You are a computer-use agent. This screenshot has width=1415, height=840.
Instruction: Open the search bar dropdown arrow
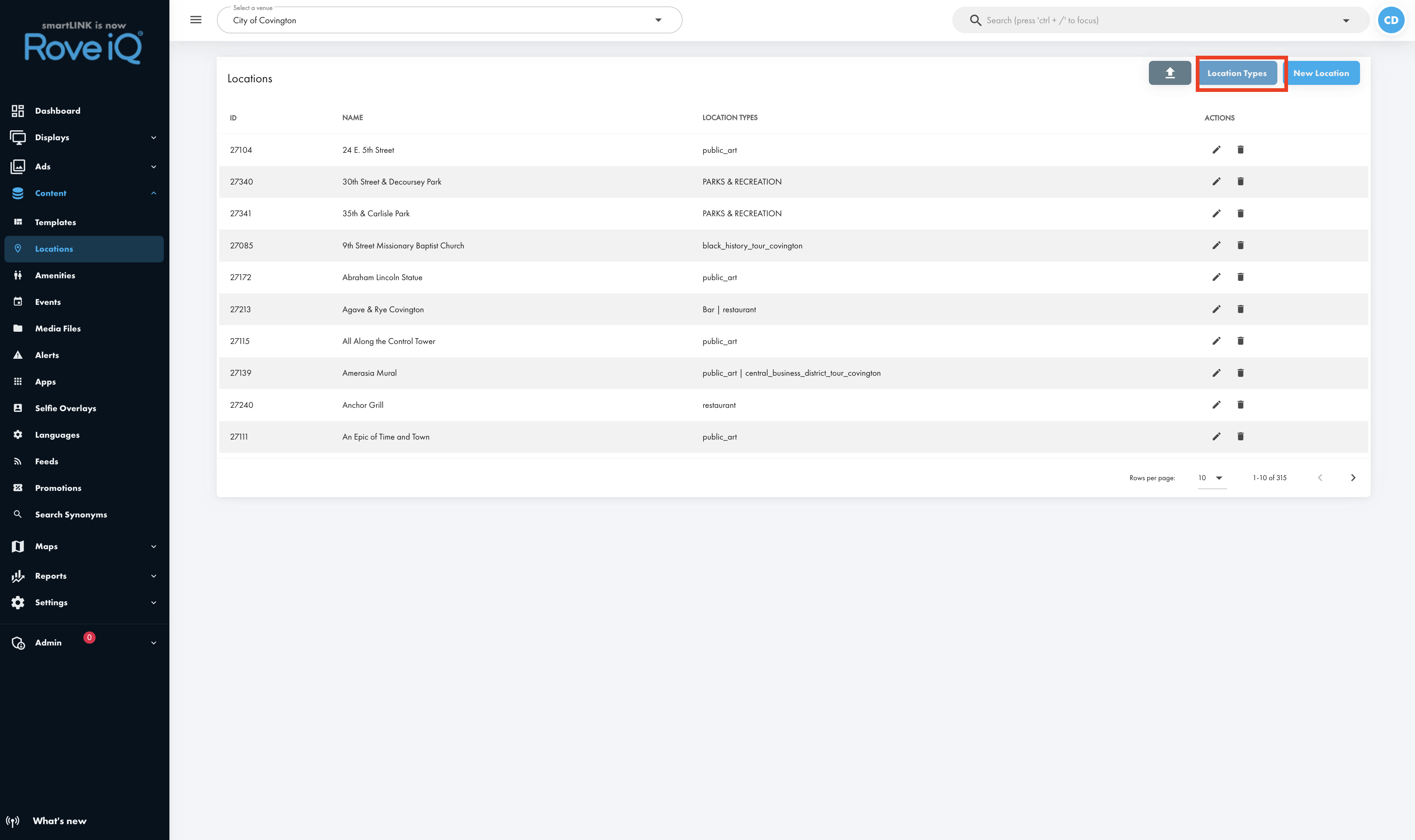coord(1346,20)
